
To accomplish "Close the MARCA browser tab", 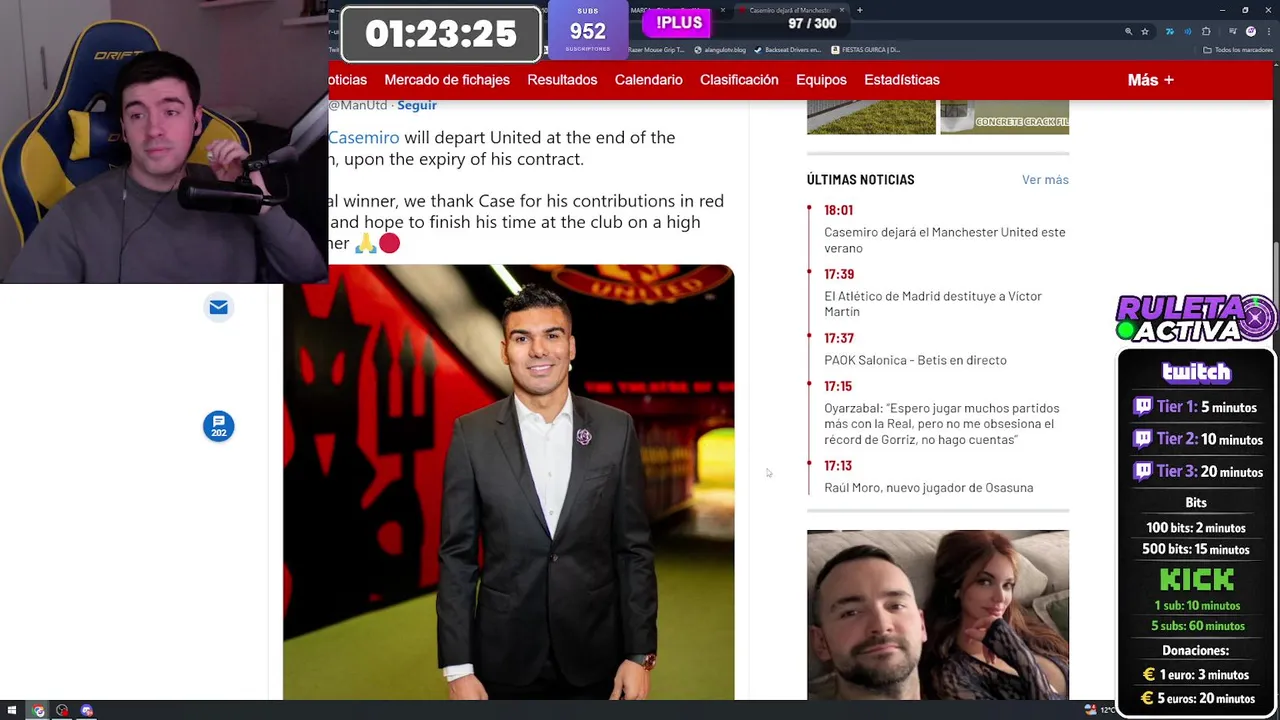I will pos(723,10).
